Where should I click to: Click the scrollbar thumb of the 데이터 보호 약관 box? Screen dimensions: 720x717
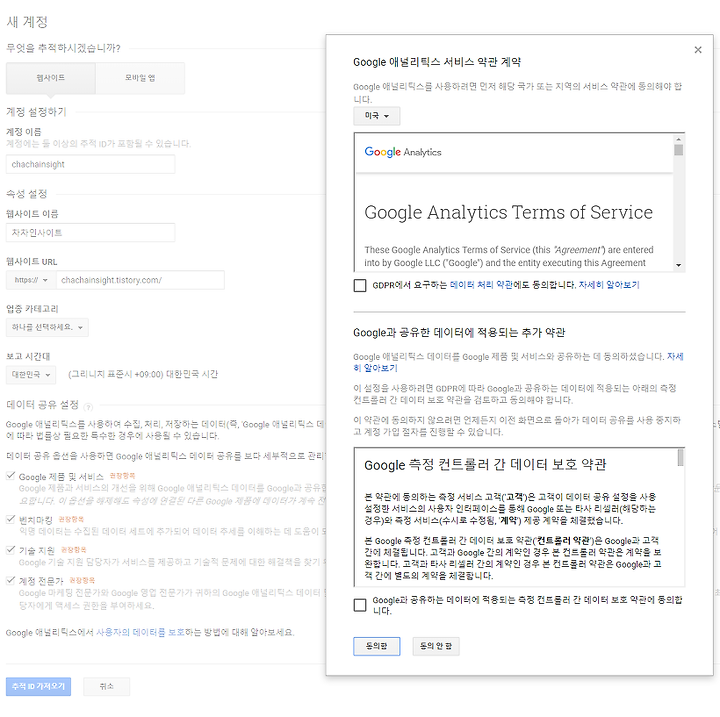click(x=680, y=457)
